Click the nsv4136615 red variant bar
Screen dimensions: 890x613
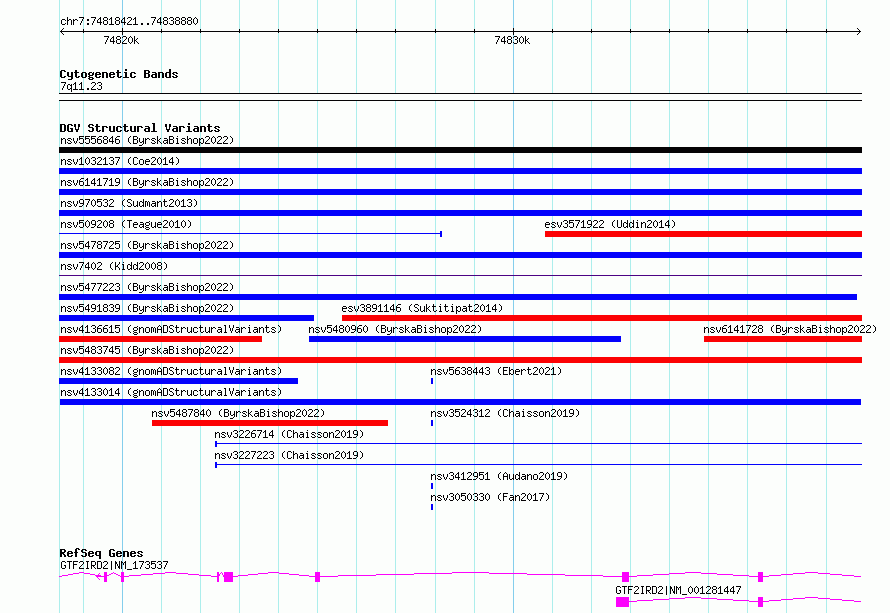(x=161, y=339)
